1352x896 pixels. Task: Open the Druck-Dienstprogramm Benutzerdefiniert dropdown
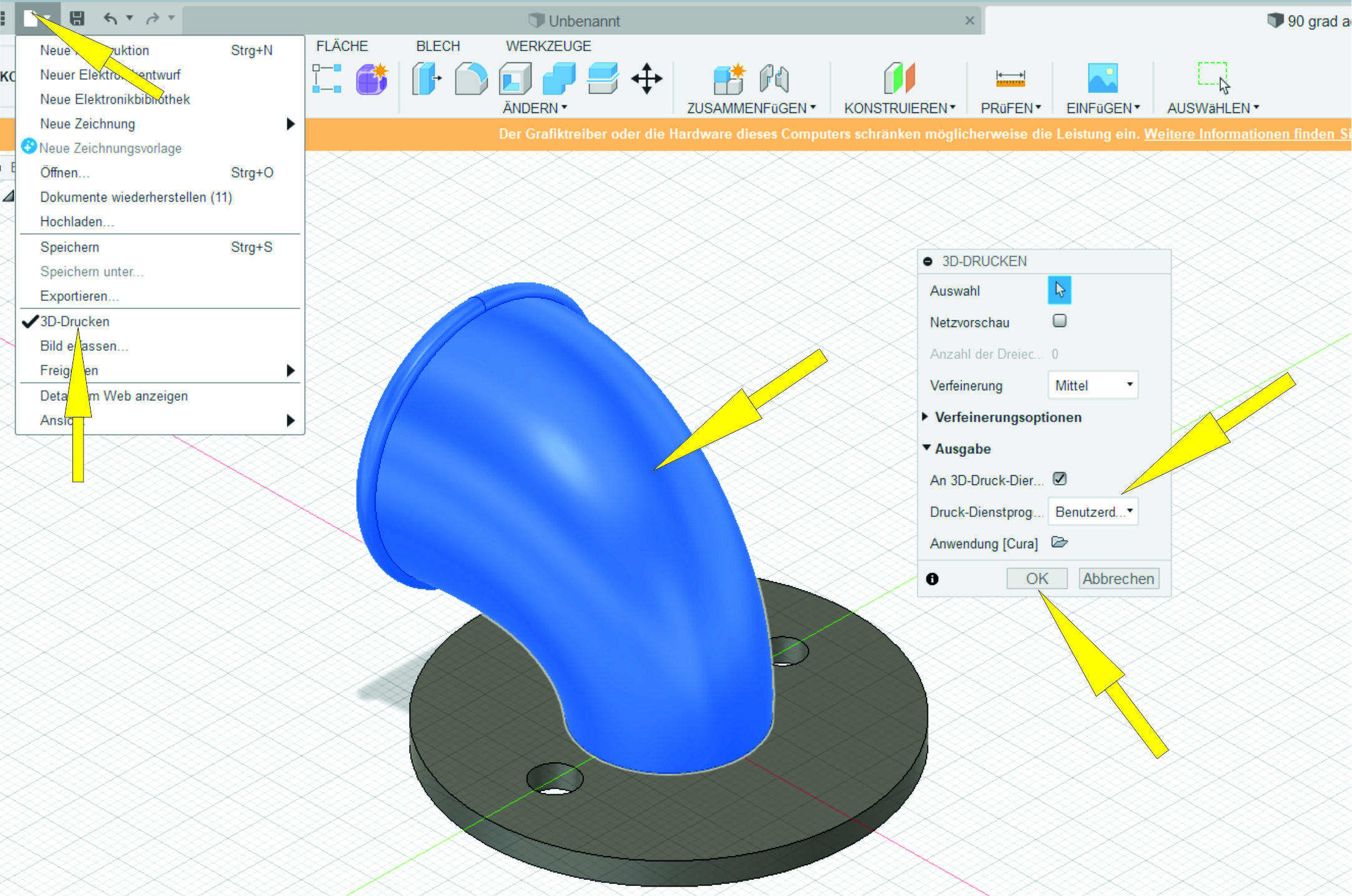pos(1093,511)
